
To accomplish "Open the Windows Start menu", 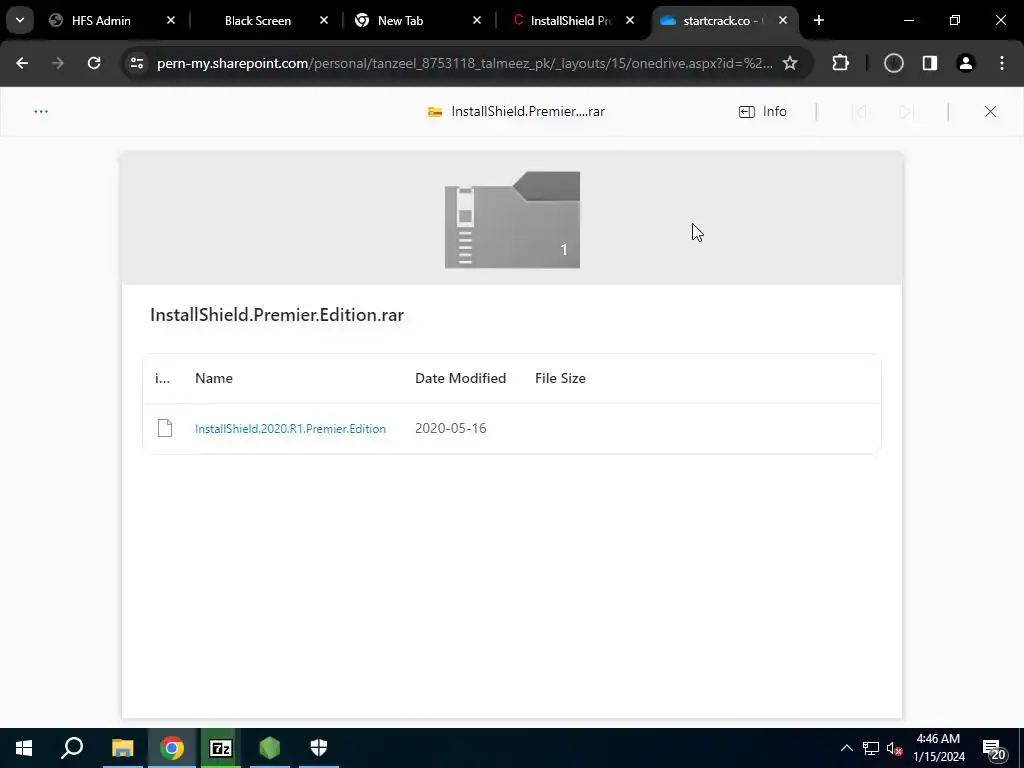I will click(x=24, y=748).
